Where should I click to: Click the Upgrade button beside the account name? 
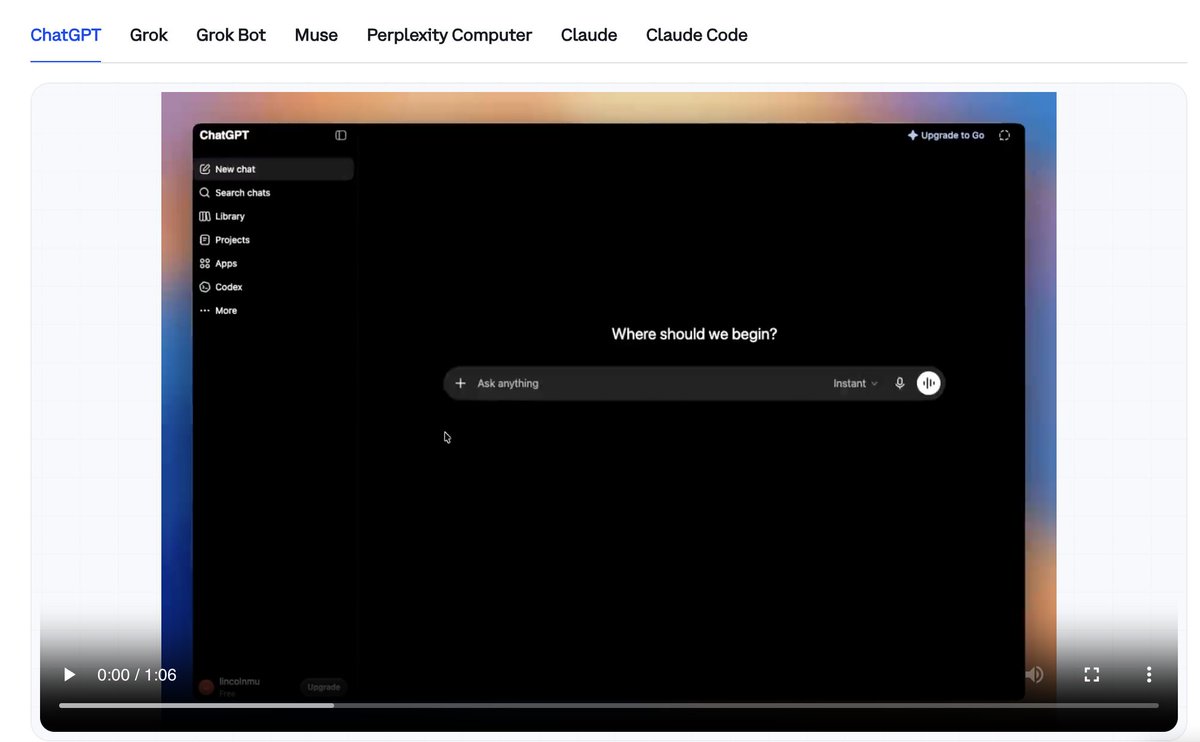324,687
